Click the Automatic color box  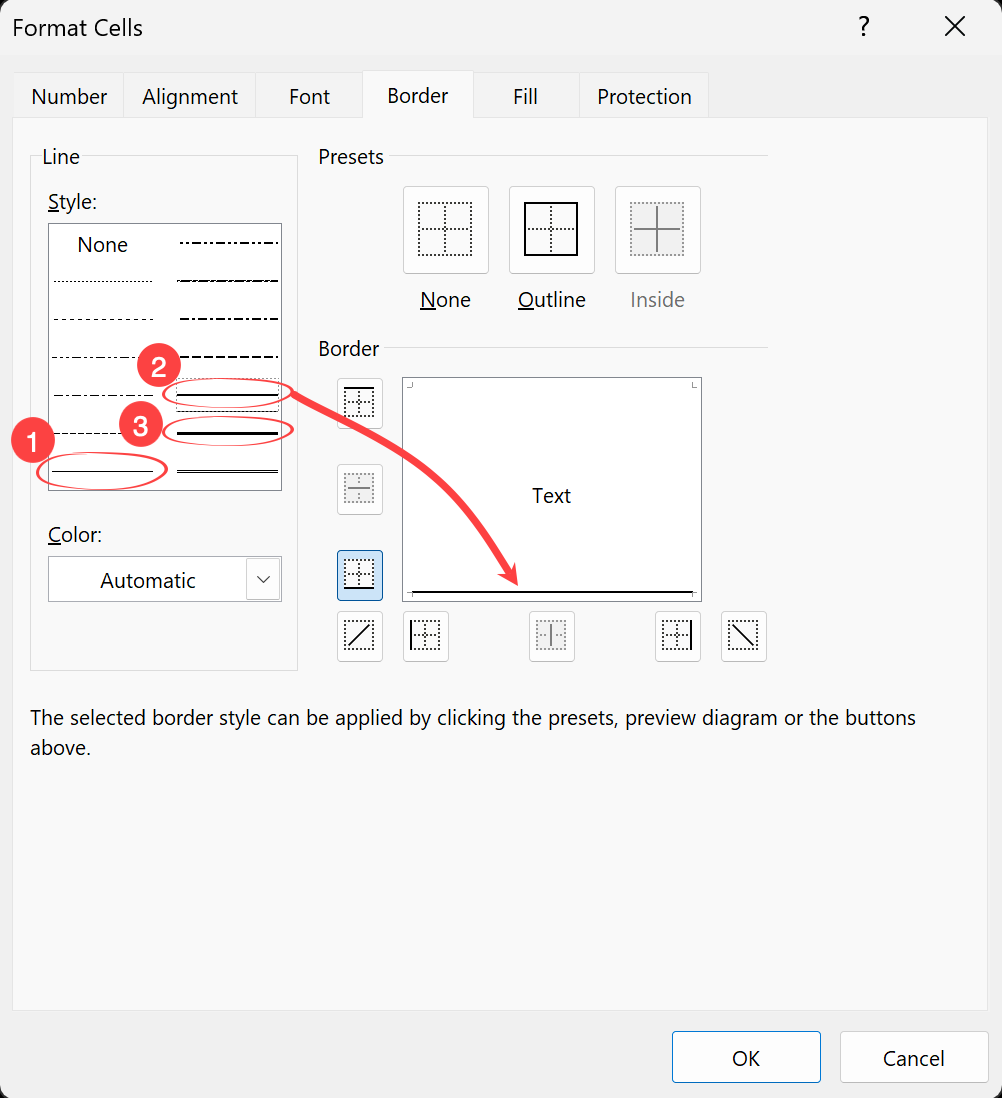(148, 580)
